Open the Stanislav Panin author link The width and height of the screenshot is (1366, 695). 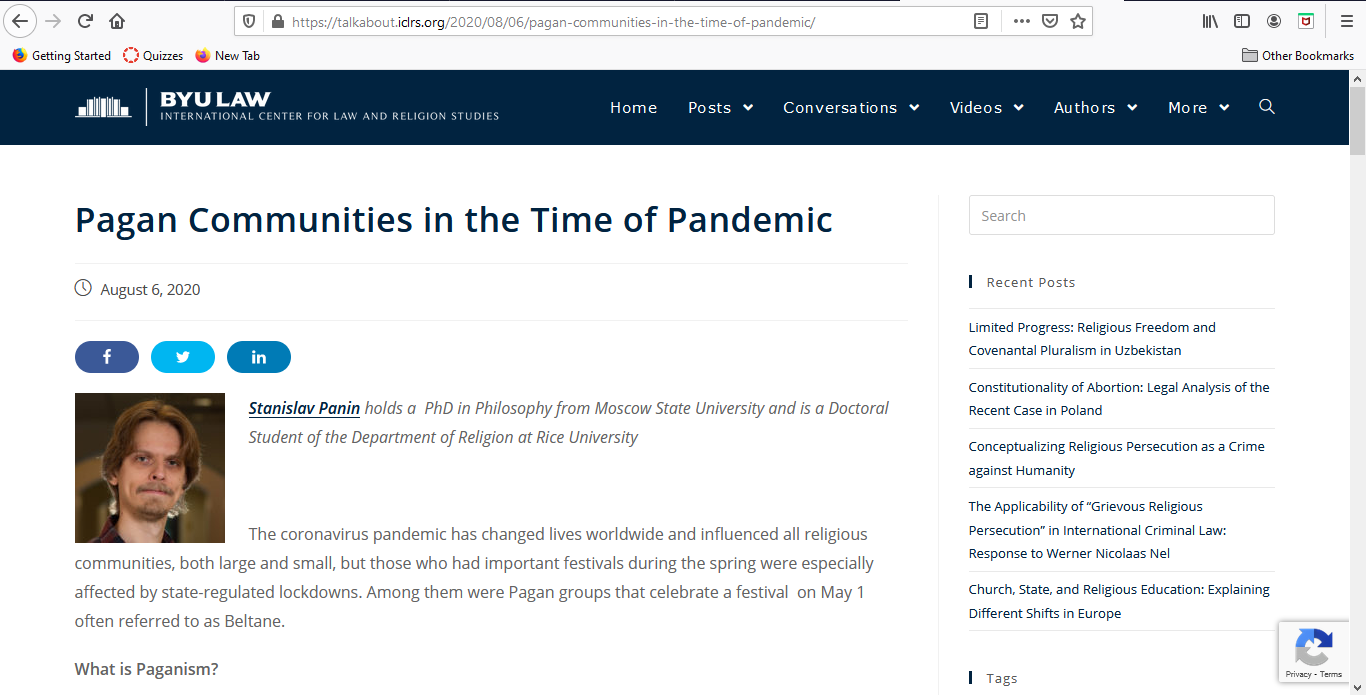pos(304,408)
